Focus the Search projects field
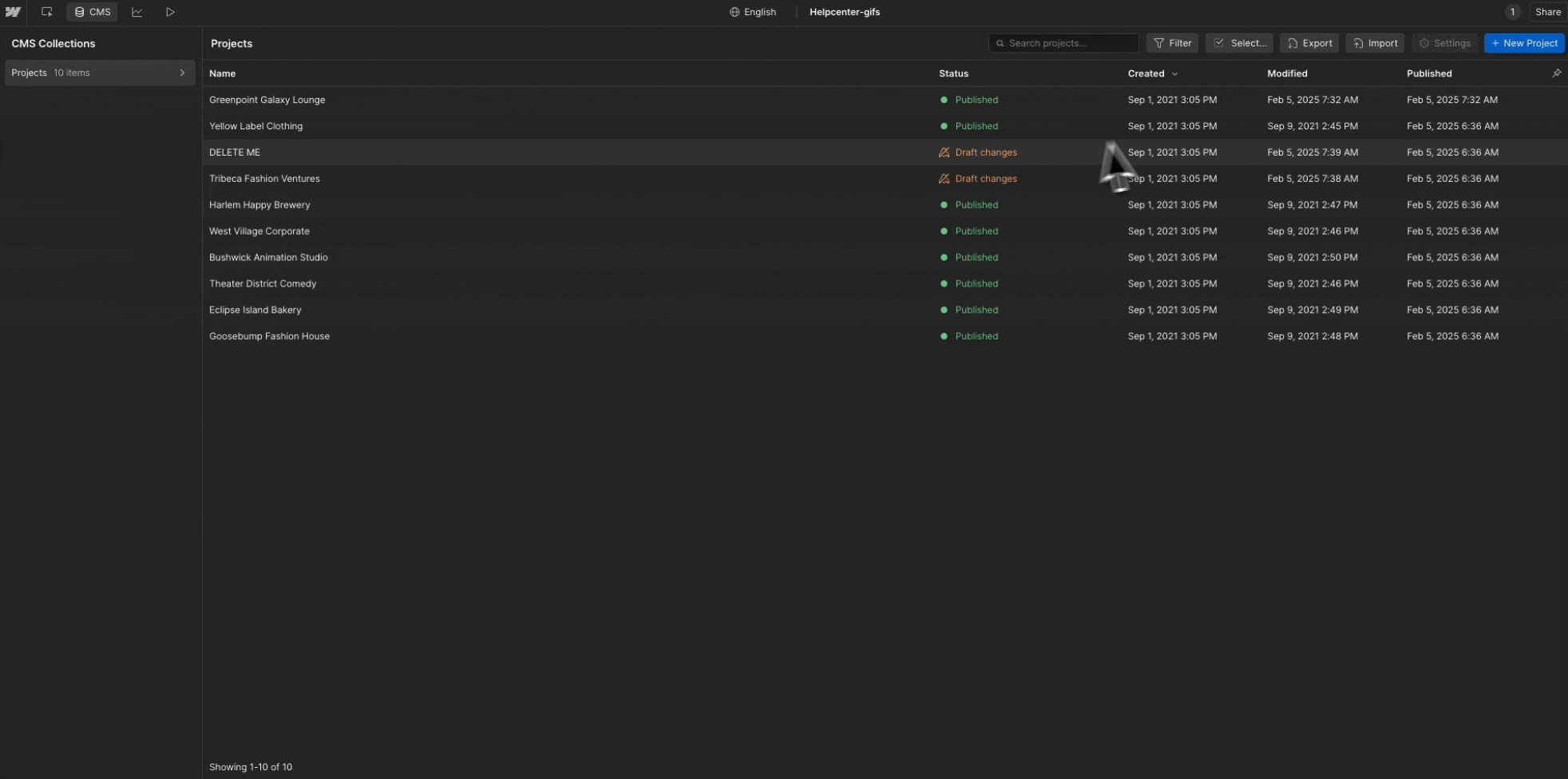 (x=1063, y=43)
